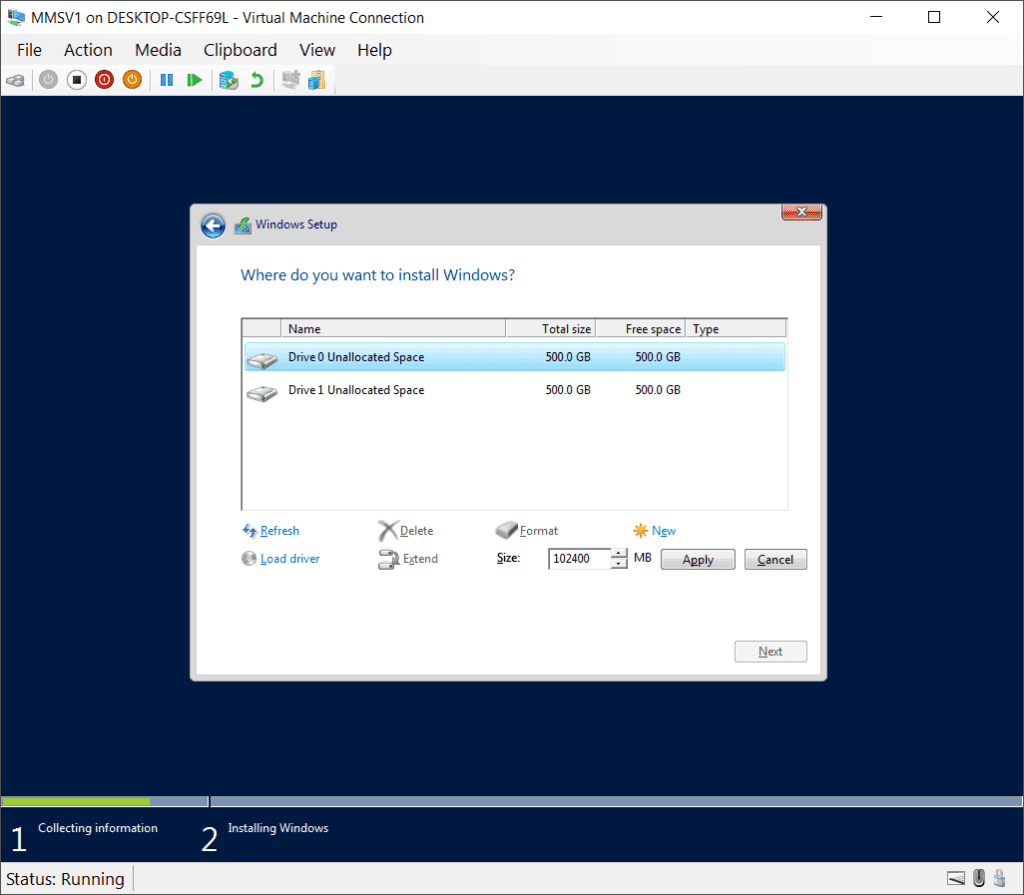Click the Share resources toolbar icon

(317, 80)
